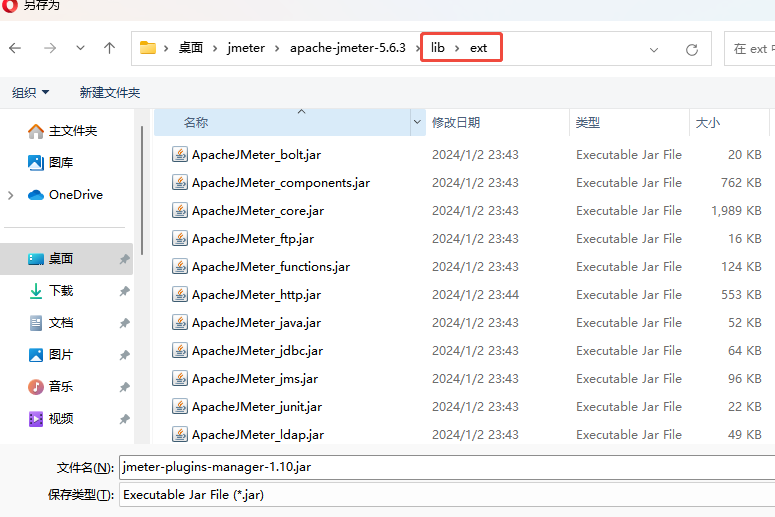Go forward with the right arrow button
This screenshot has width=775, height=517.
pos(49,48)
